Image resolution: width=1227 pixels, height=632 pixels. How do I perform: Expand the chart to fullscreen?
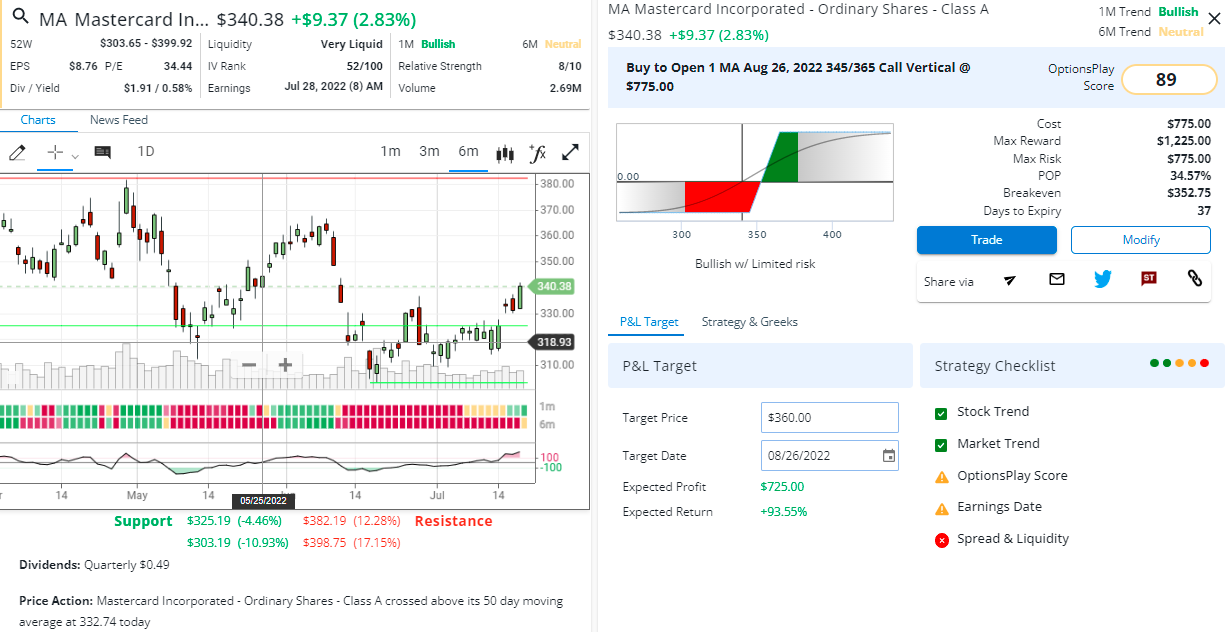[x=571, y=152]
